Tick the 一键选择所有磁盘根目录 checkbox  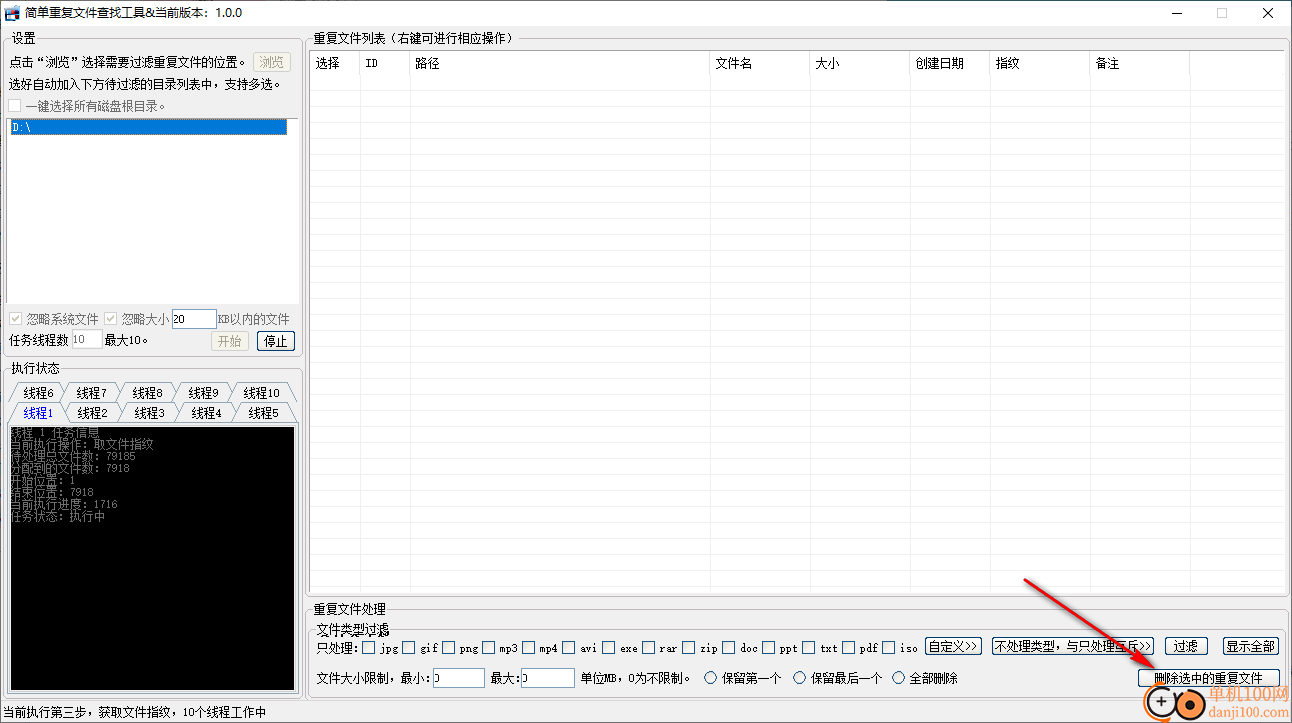pos(15,106)
